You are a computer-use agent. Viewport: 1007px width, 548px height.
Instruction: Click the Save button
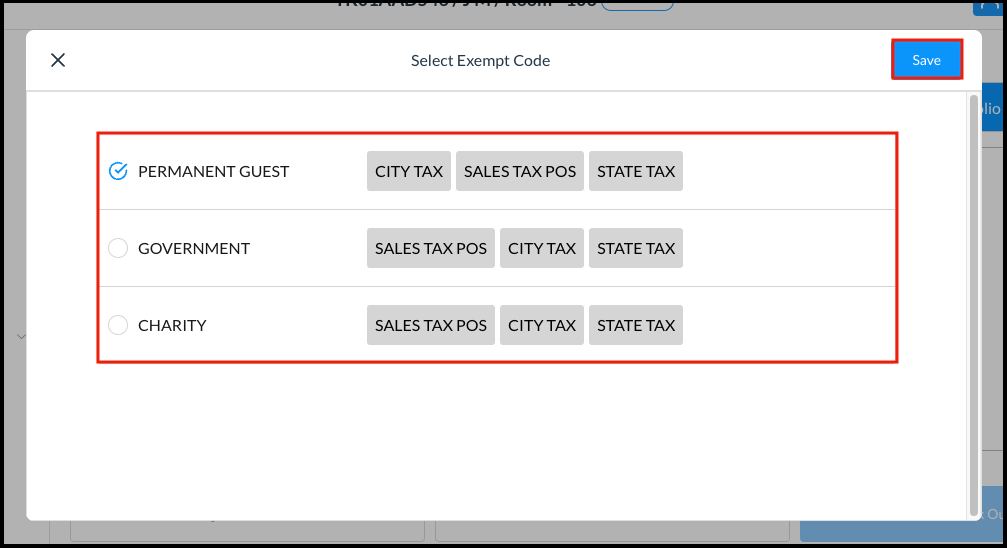tap(926, 60)
